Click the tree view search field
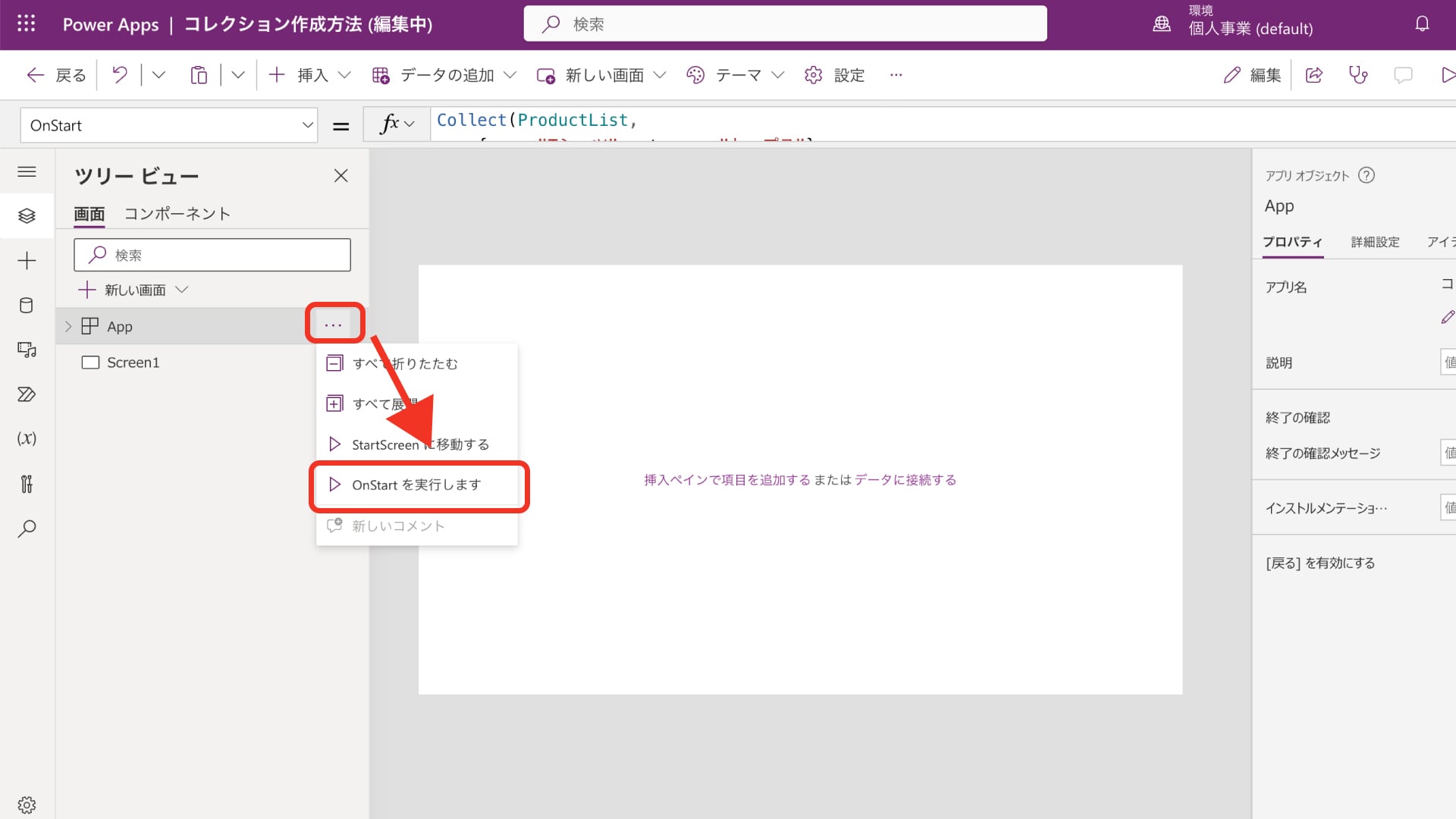 (212, 255)
